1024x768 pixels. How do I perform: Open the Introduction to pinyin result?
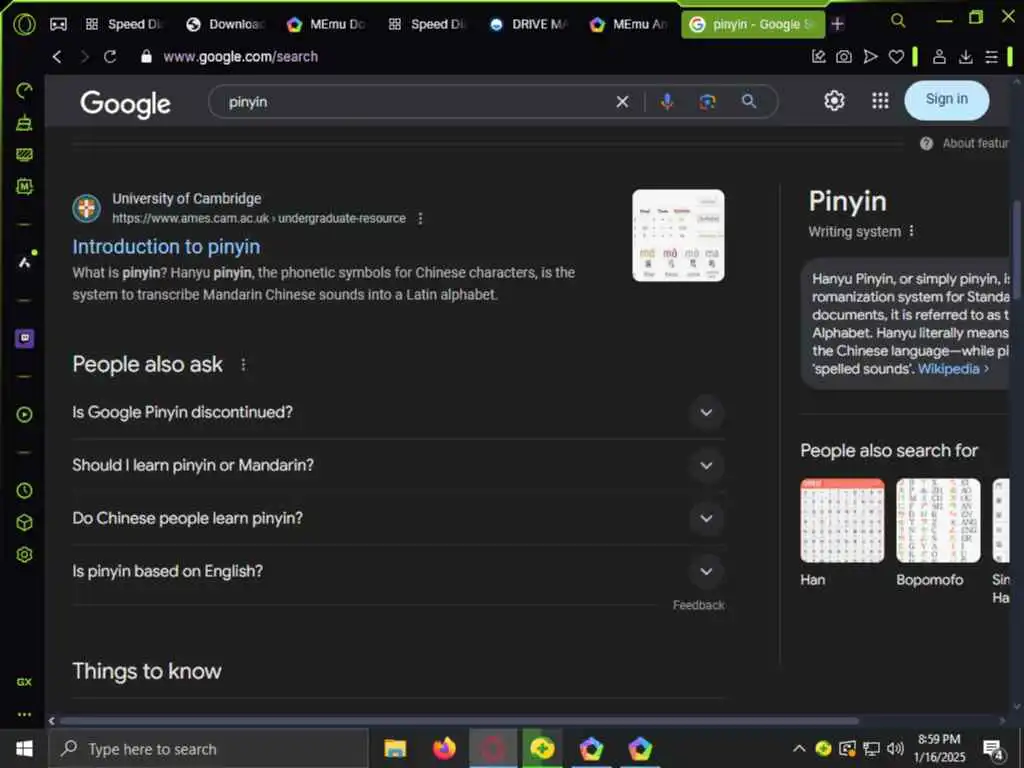tap(167, 247)
